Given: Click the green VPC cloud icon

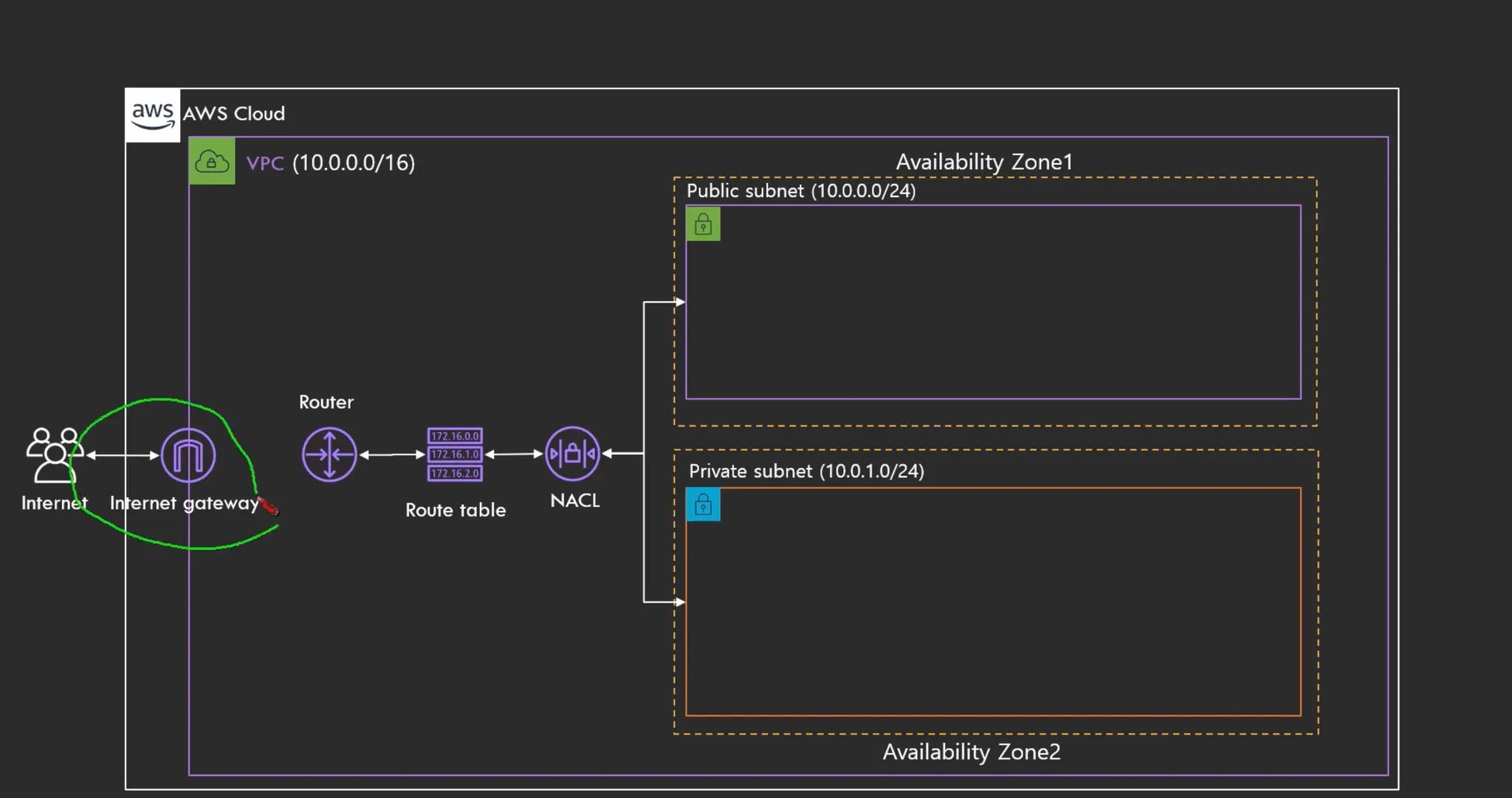Looking at the screenshot, I should pos(212,161).
